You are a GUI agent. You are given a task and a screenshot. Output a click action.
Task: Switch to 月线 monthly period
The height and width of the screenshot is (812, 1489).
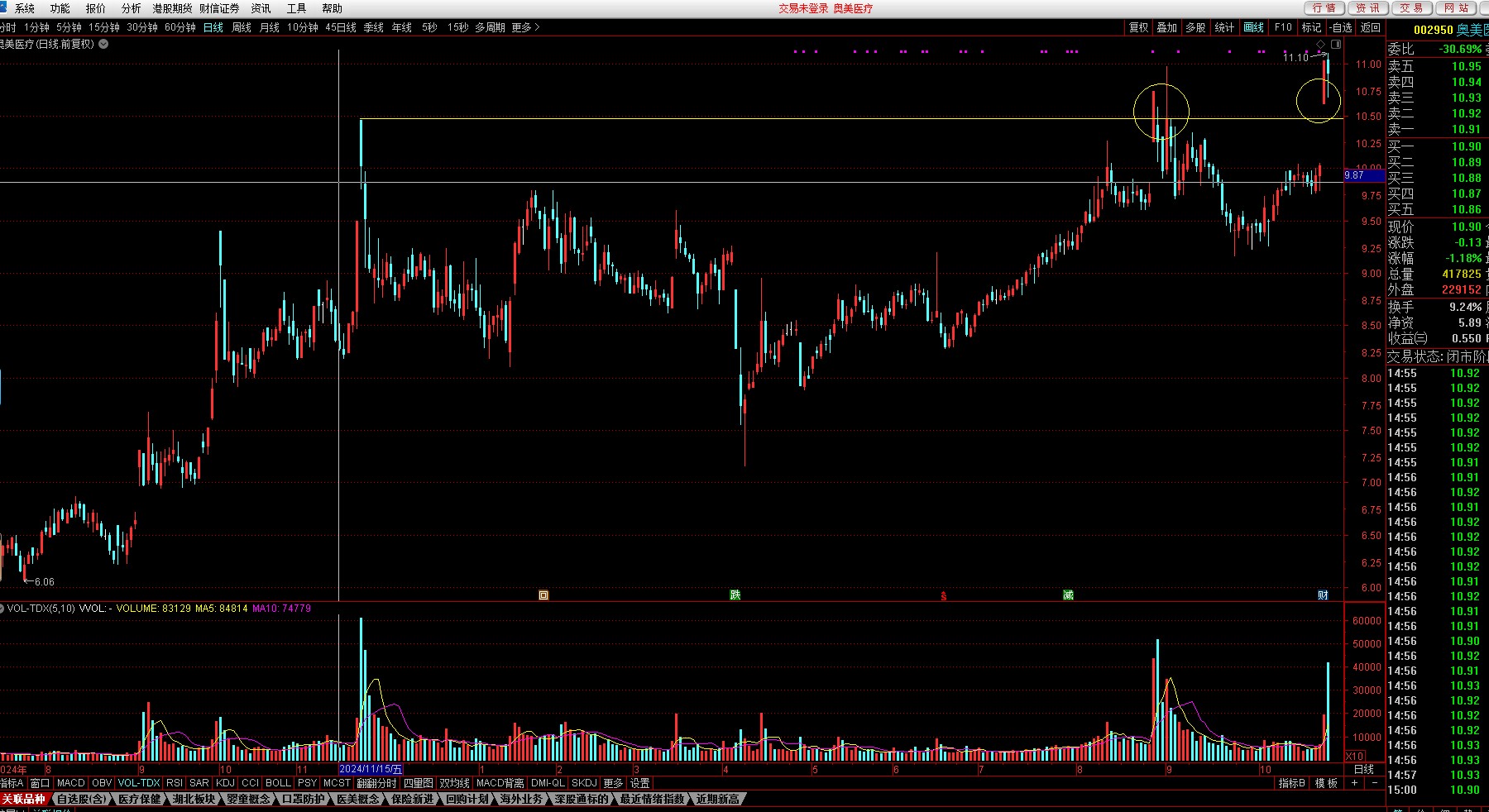pyautogui.click(x=270, y=27)
